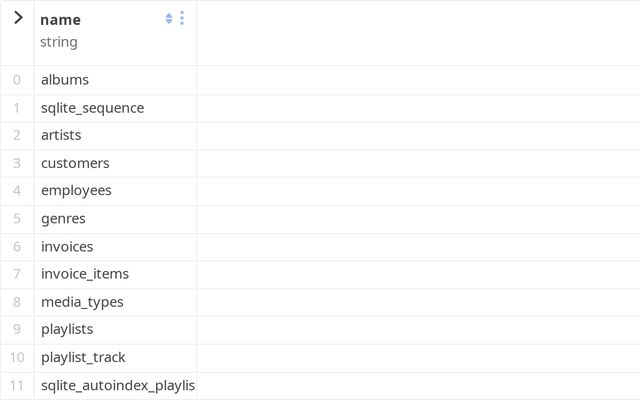This screenshot has height=400, width=640.
Task: Click the playlist_track cell
Action: 83,357
